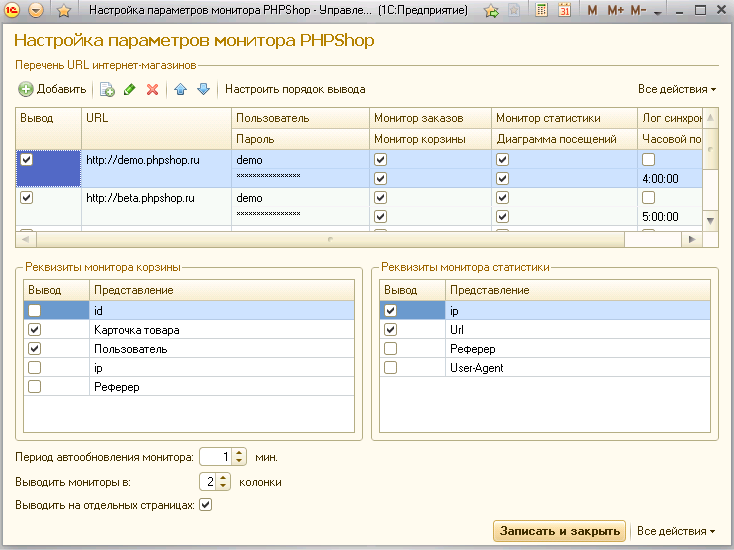Increase the Выводить мониторы в columns value
Viewport: 734px width, 550px height.
tap(224, 477)
